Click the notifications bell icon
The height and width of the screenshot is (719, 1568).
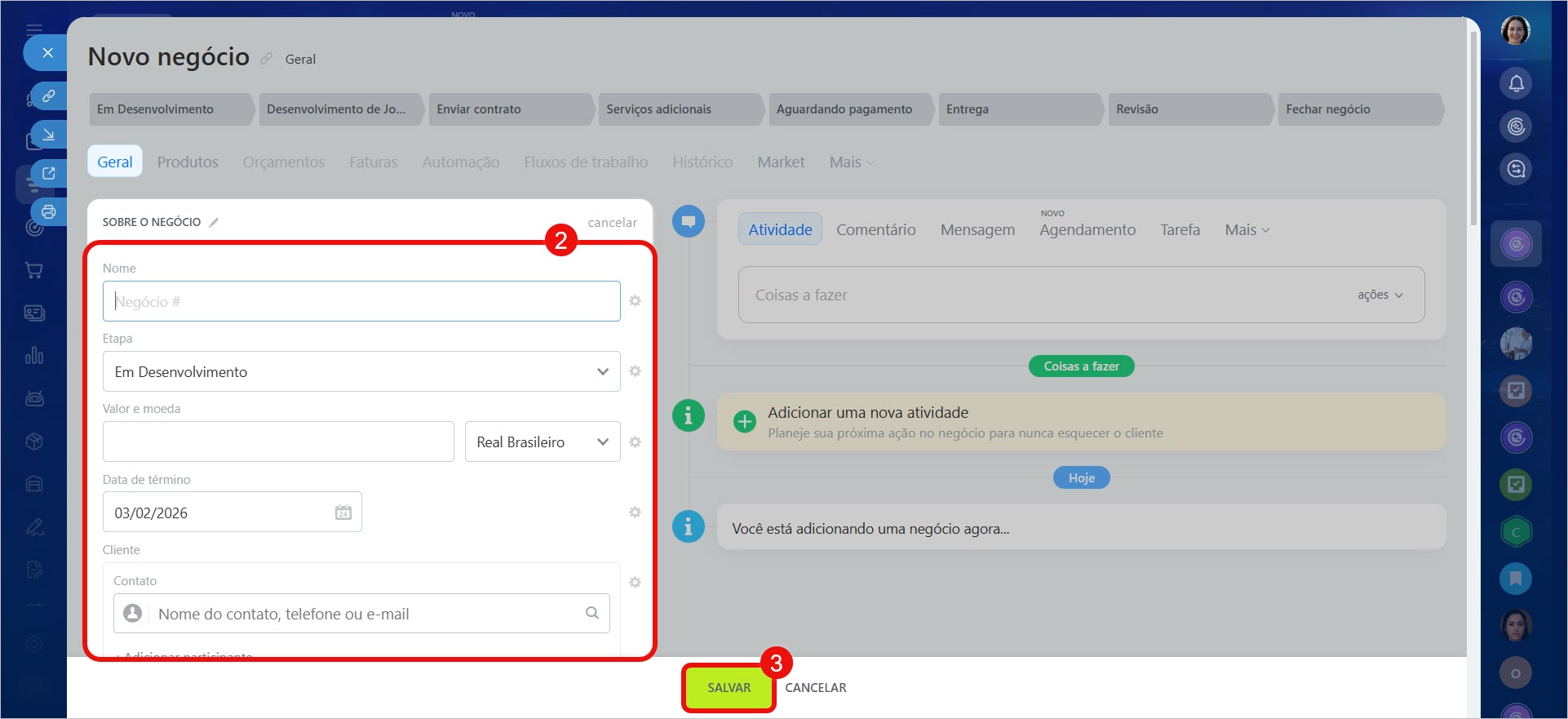1516,83
